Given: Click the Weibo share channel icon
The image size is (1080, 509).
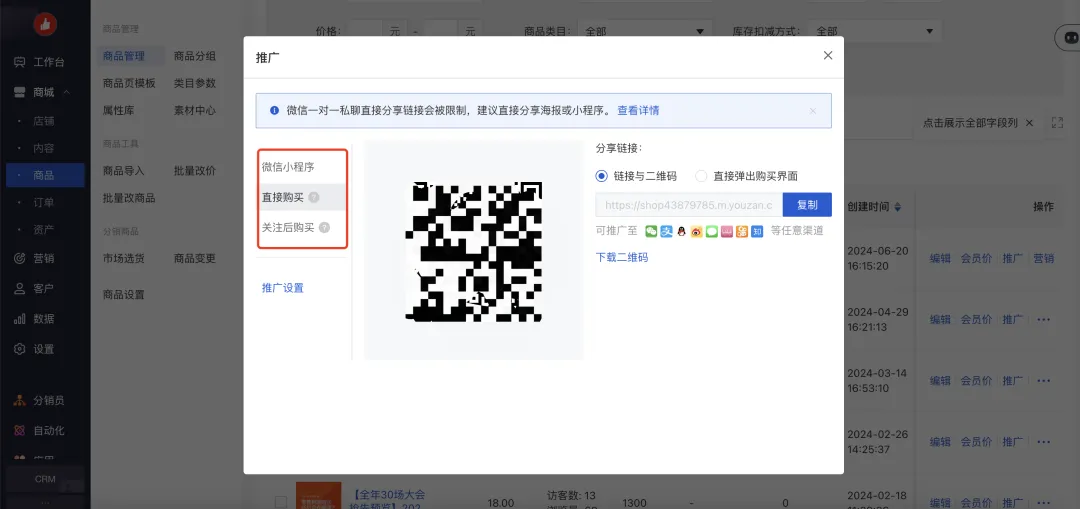Looking at the screenshot, I should tap(696, 231).
